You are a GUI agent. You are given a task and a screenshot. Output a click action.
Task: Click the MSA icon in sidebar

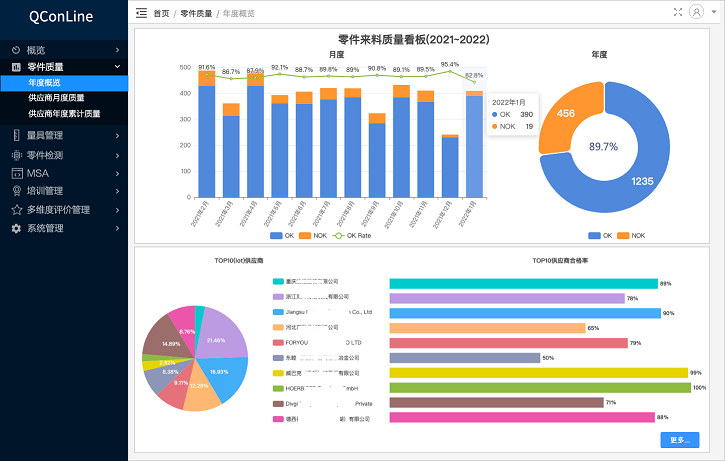click(16, 173)
